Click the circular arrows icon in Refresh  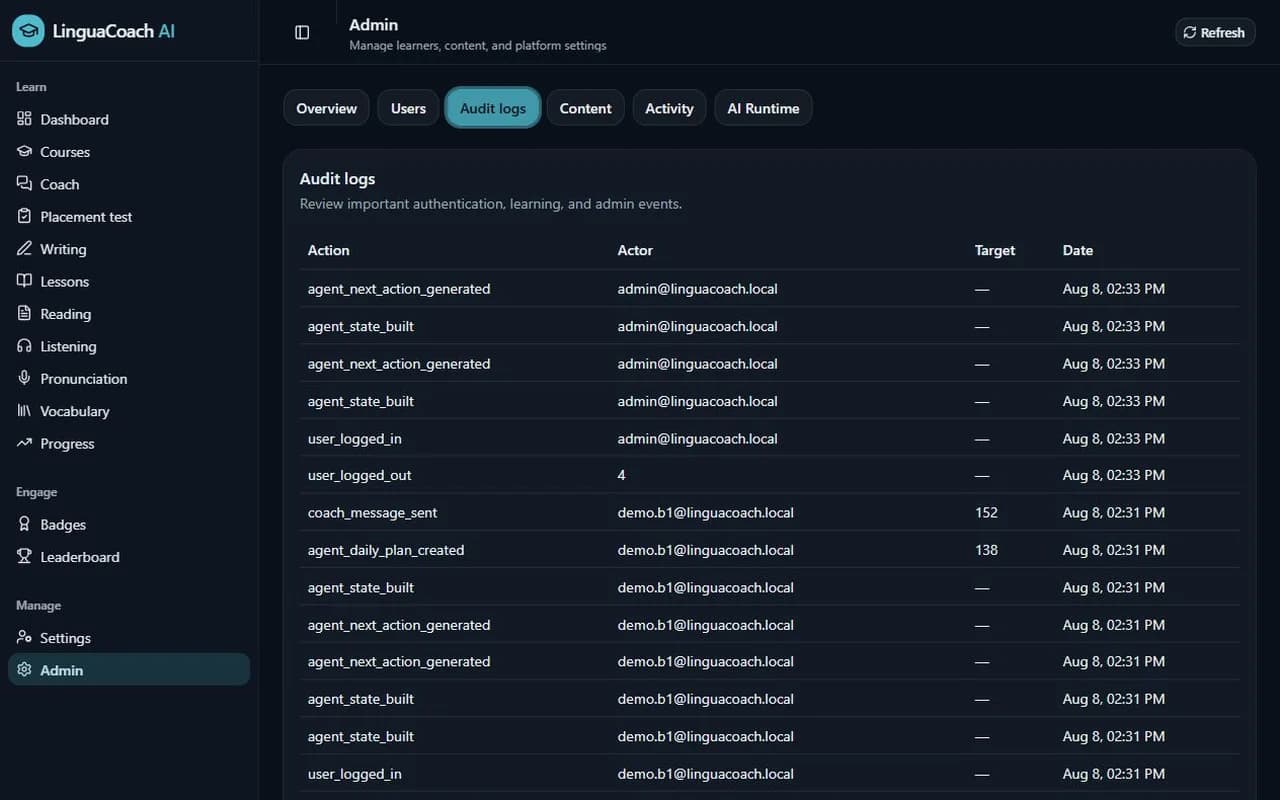[1190, 32]
